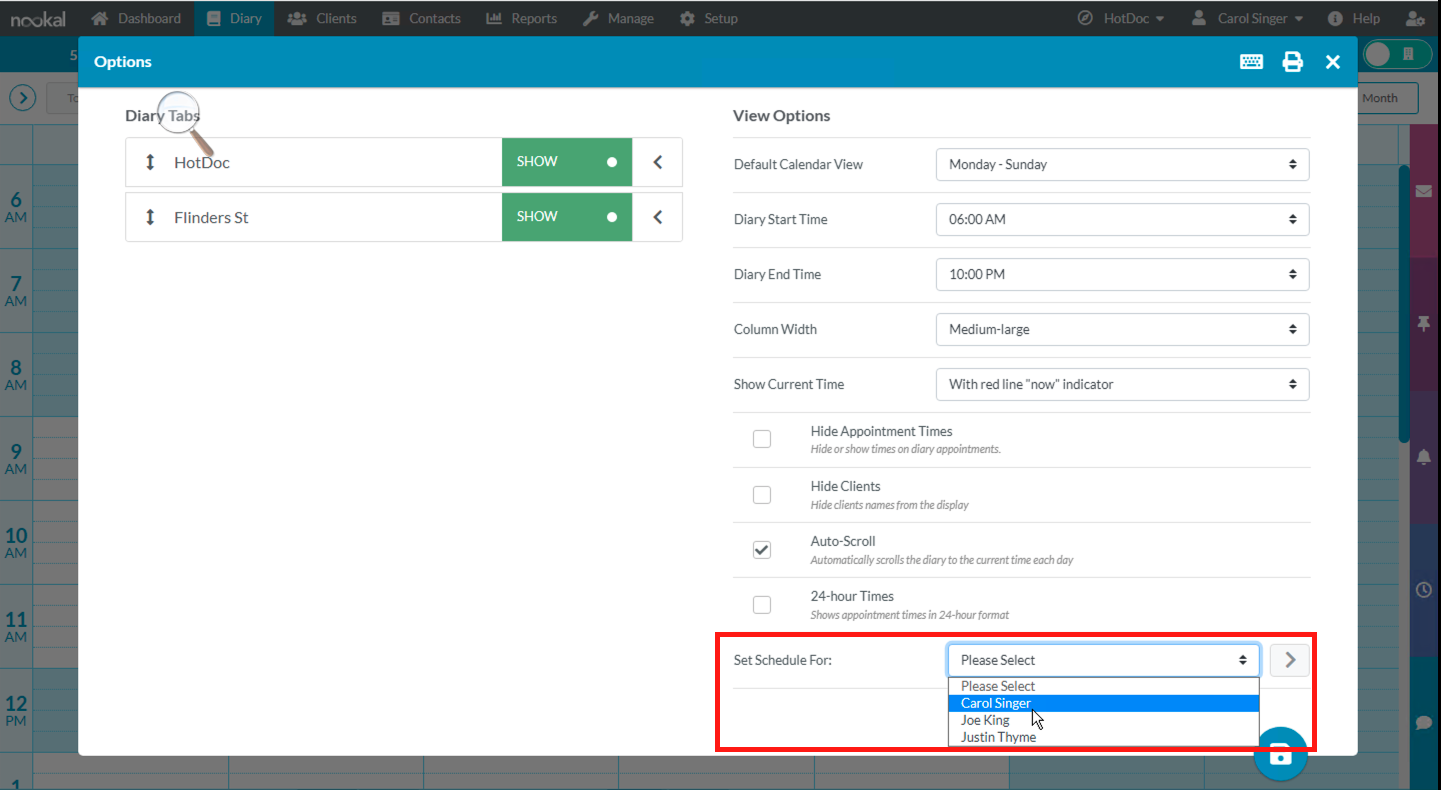The width and height of the screenshot is (1441, 790).
Task: Click drag handle arrows beside HotDoc tab
Action: tap(151, 162)
